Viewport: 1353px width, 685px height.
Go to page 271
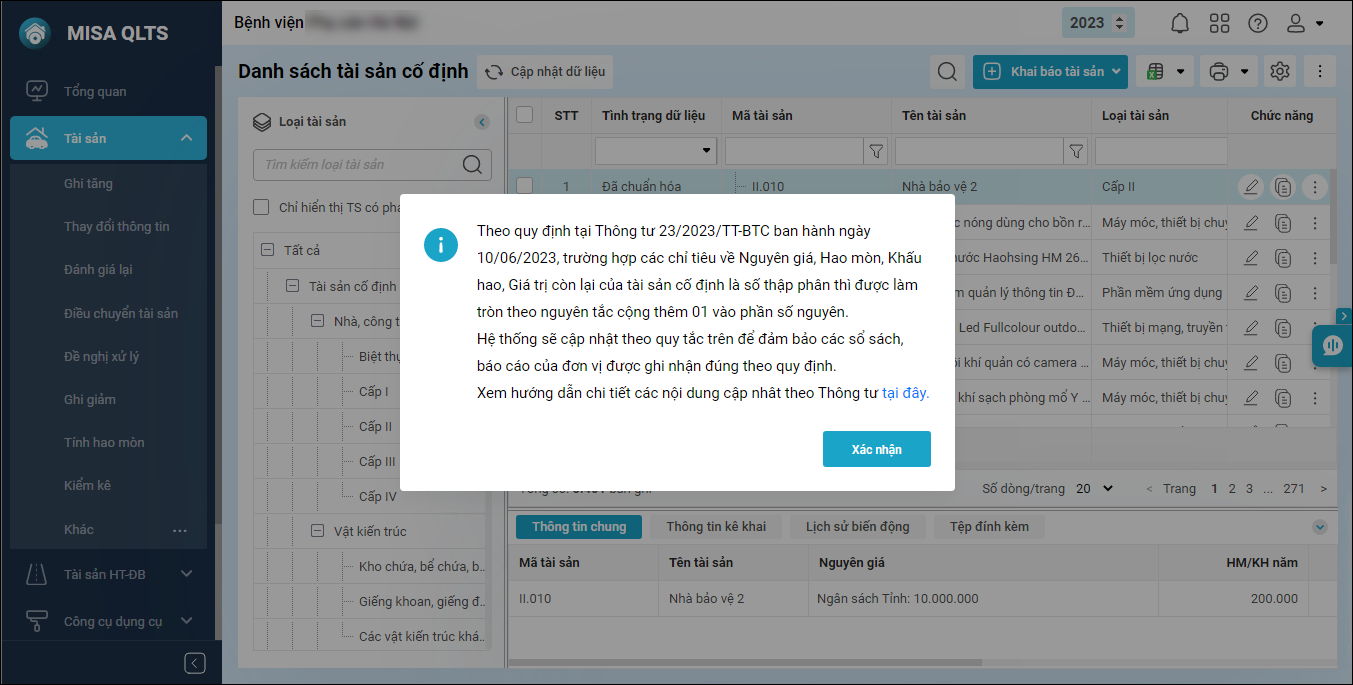[1294, 489]
